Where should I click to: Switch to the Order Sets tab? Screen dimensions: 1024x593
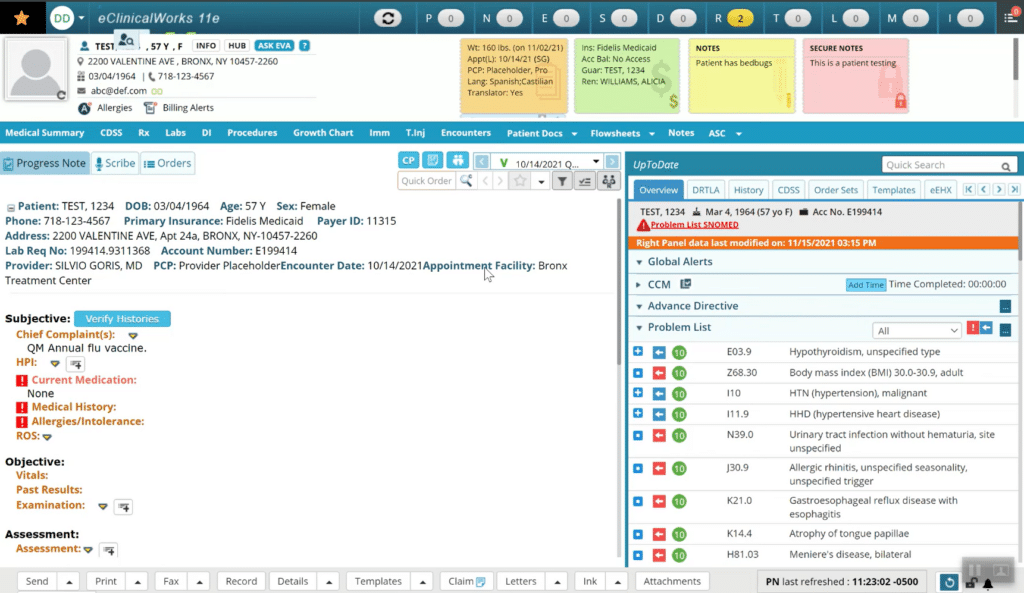click(835, 190)
